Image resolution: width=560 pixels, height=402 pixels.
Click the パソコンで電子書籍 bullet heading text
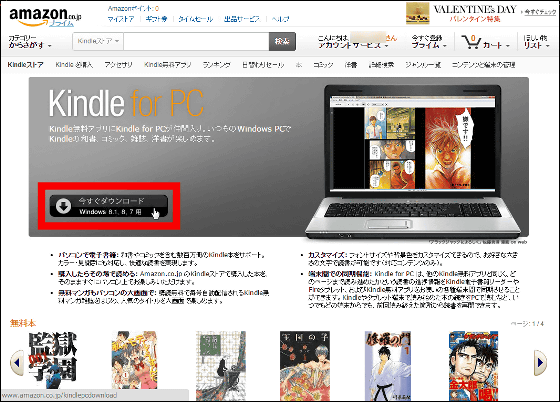[x=87, y=255]
